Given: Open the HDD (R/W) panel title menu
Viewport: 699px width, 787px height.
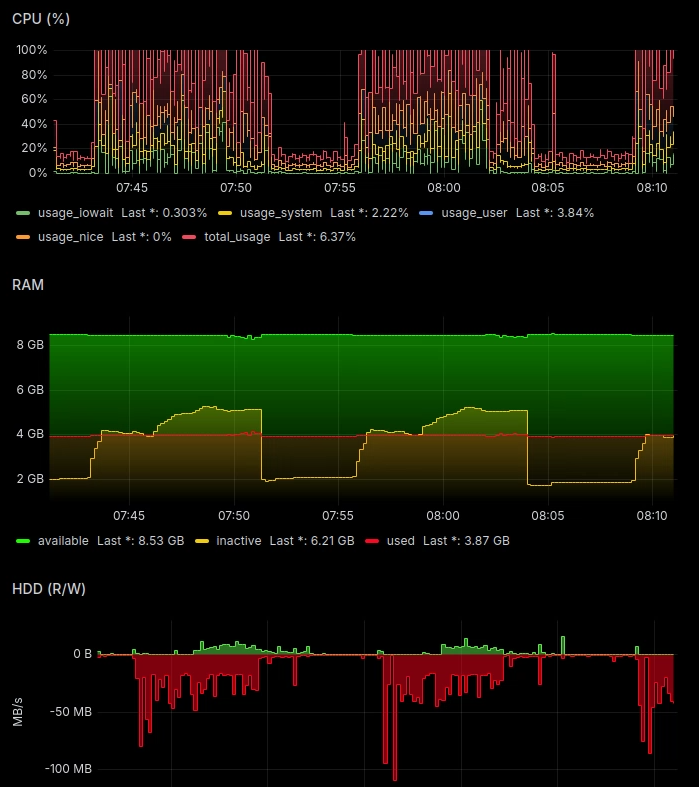Looking at the screenshot, I should click(x=49, y=589).
